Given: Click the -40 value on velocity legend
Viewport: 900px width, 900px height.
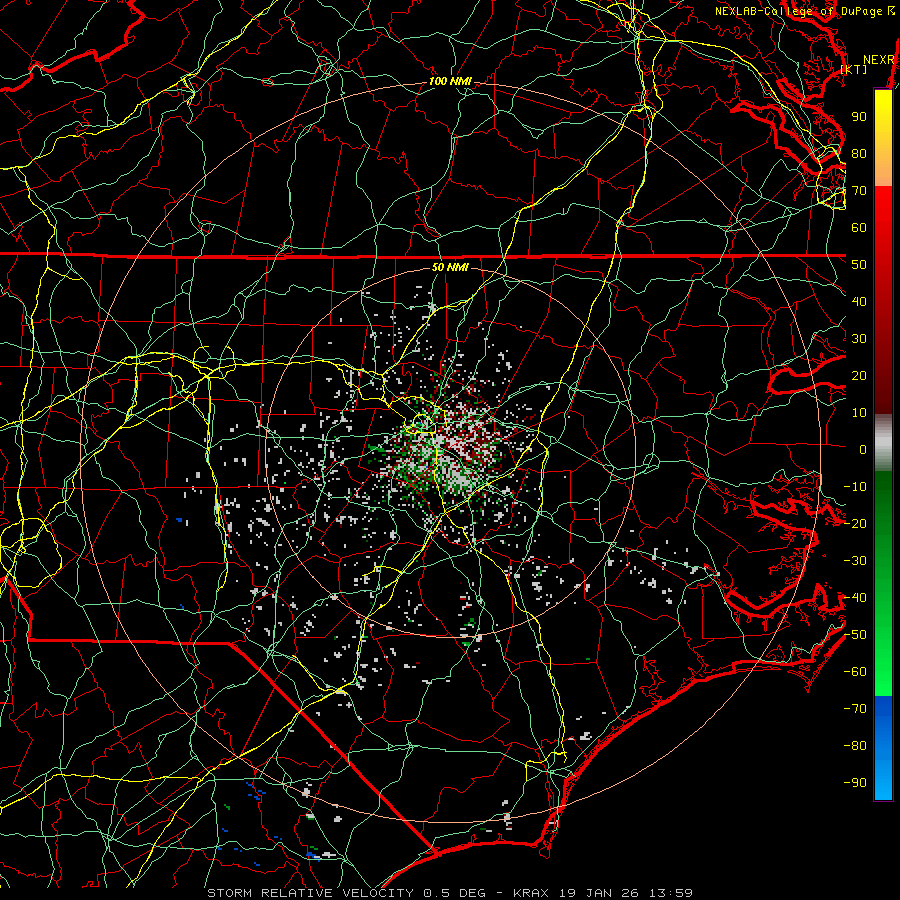Looking at the screenshot, I should 855,598.
